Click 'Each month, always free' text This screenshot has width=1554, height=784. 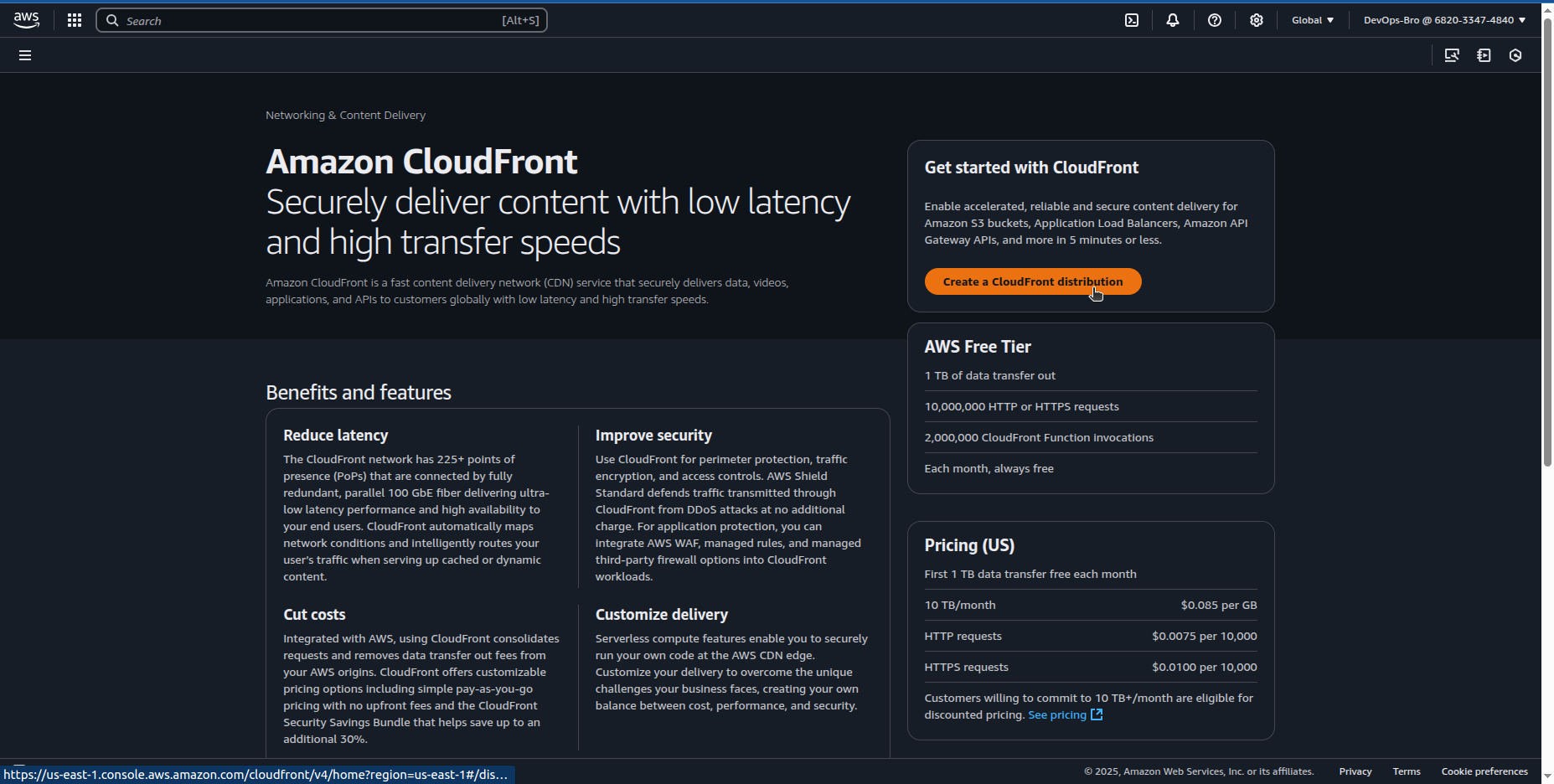(x=989, y=468)
